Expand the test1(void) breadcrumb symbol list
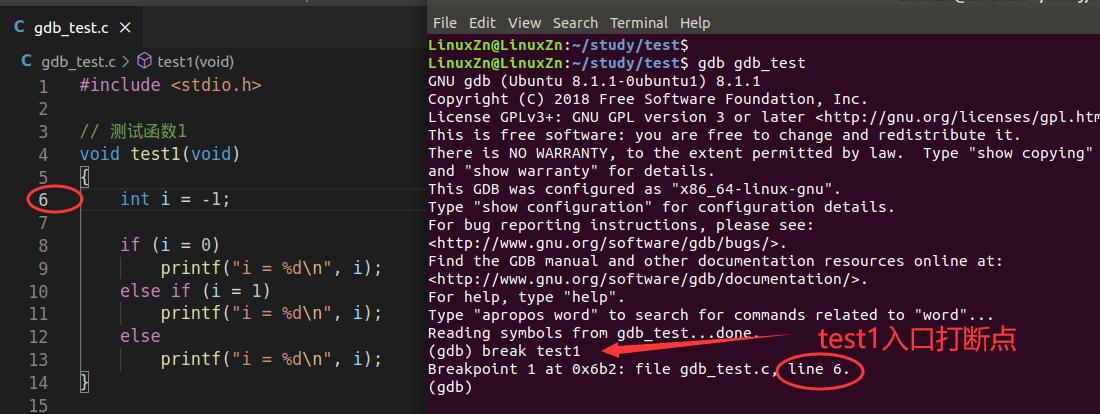The image size is (1100, 414). point(195,61)
